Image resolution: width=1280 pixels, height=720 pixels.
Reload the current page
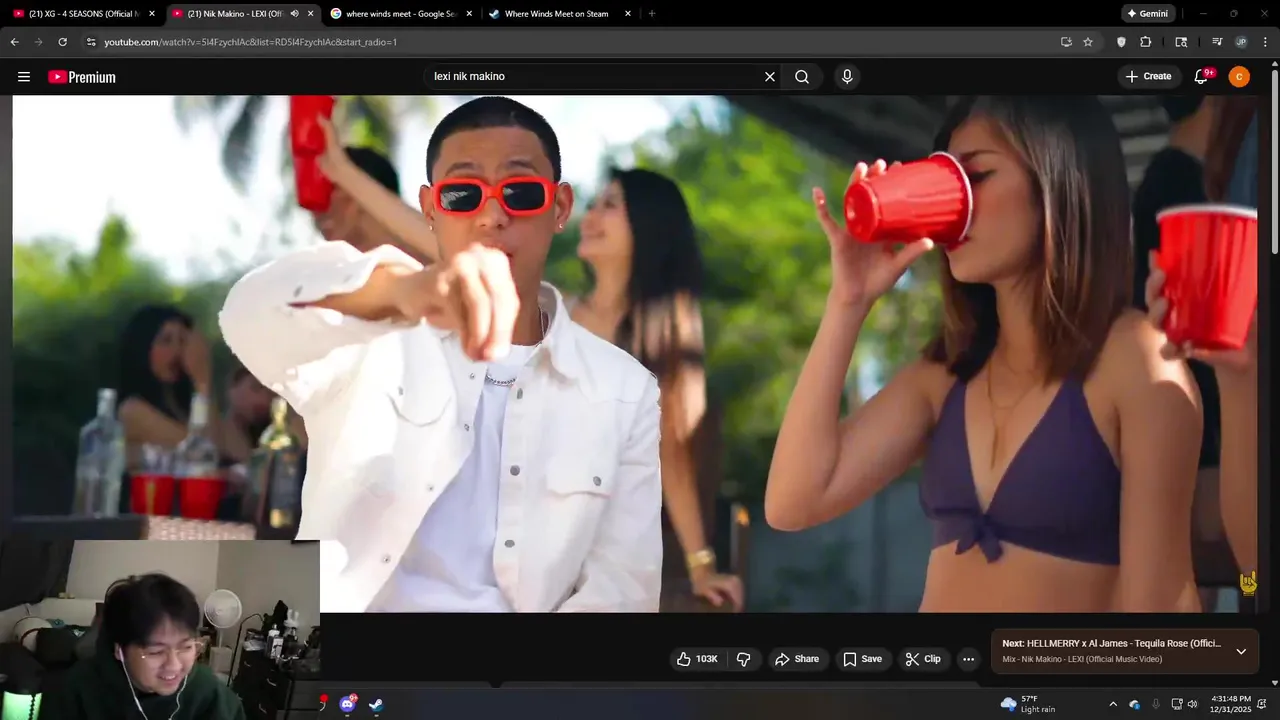coord(62,42)
